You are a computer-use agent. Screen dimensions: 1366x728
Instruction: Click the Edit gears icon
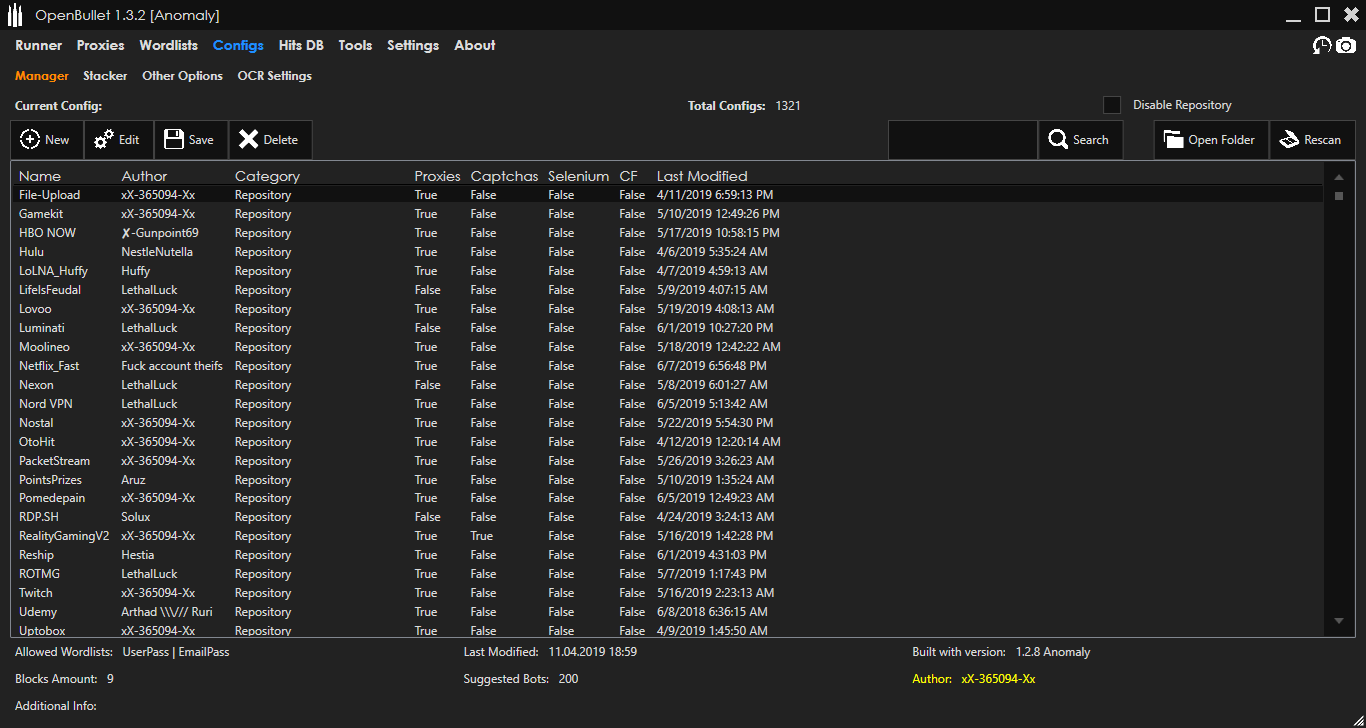point(104,140)
